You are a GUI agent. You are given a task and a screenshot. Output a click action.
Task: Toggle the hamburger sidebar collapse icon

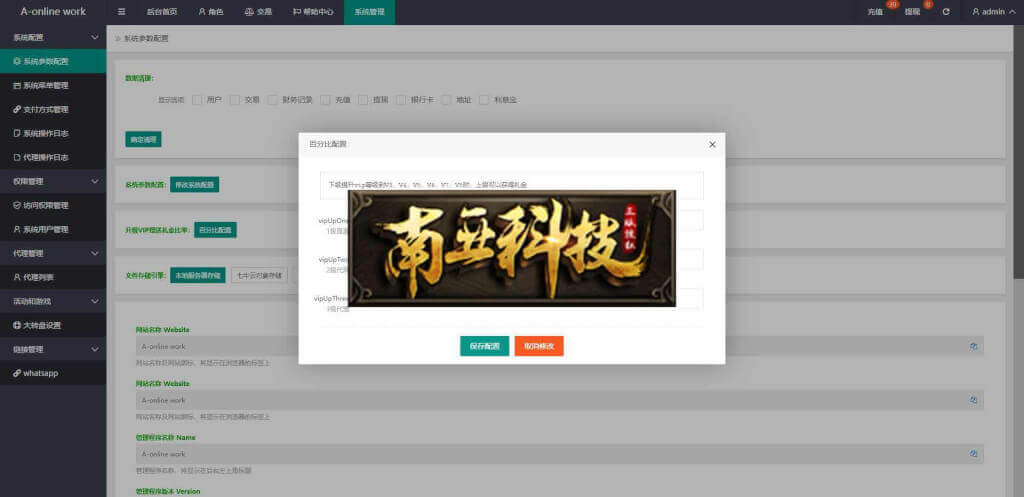[121, 12]
